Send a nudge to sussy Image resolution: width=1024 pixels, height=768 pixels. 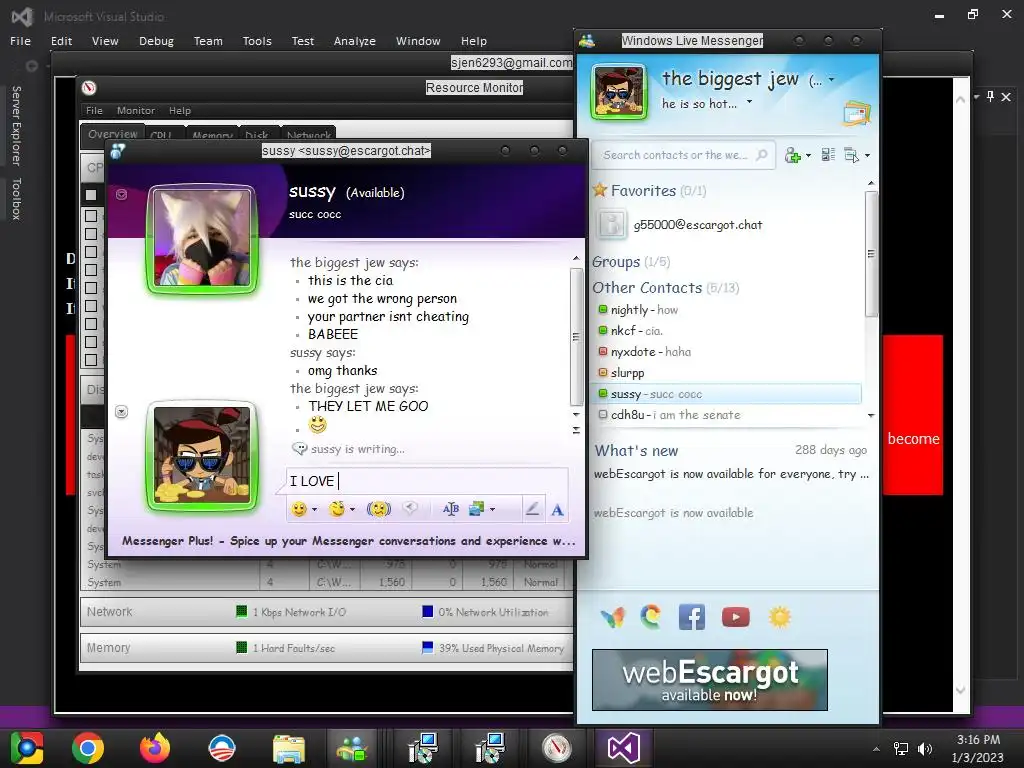point(379,509)
